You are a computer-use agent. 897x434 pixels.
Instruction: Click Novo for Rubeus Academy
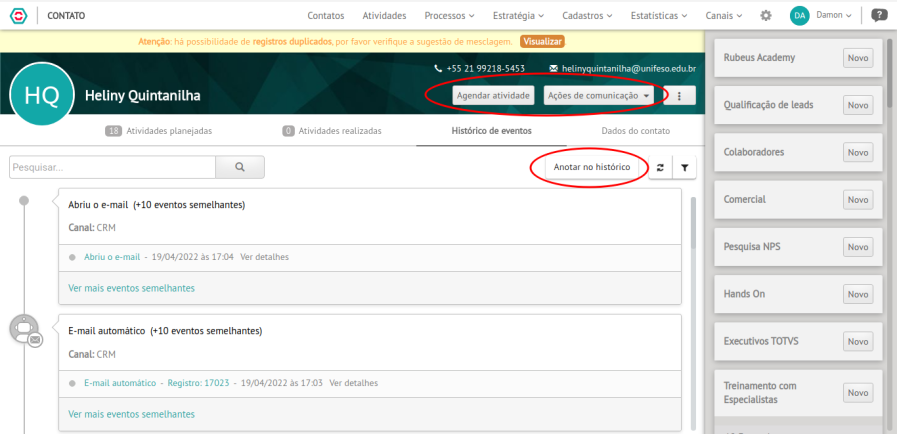(x=858, y=58)
